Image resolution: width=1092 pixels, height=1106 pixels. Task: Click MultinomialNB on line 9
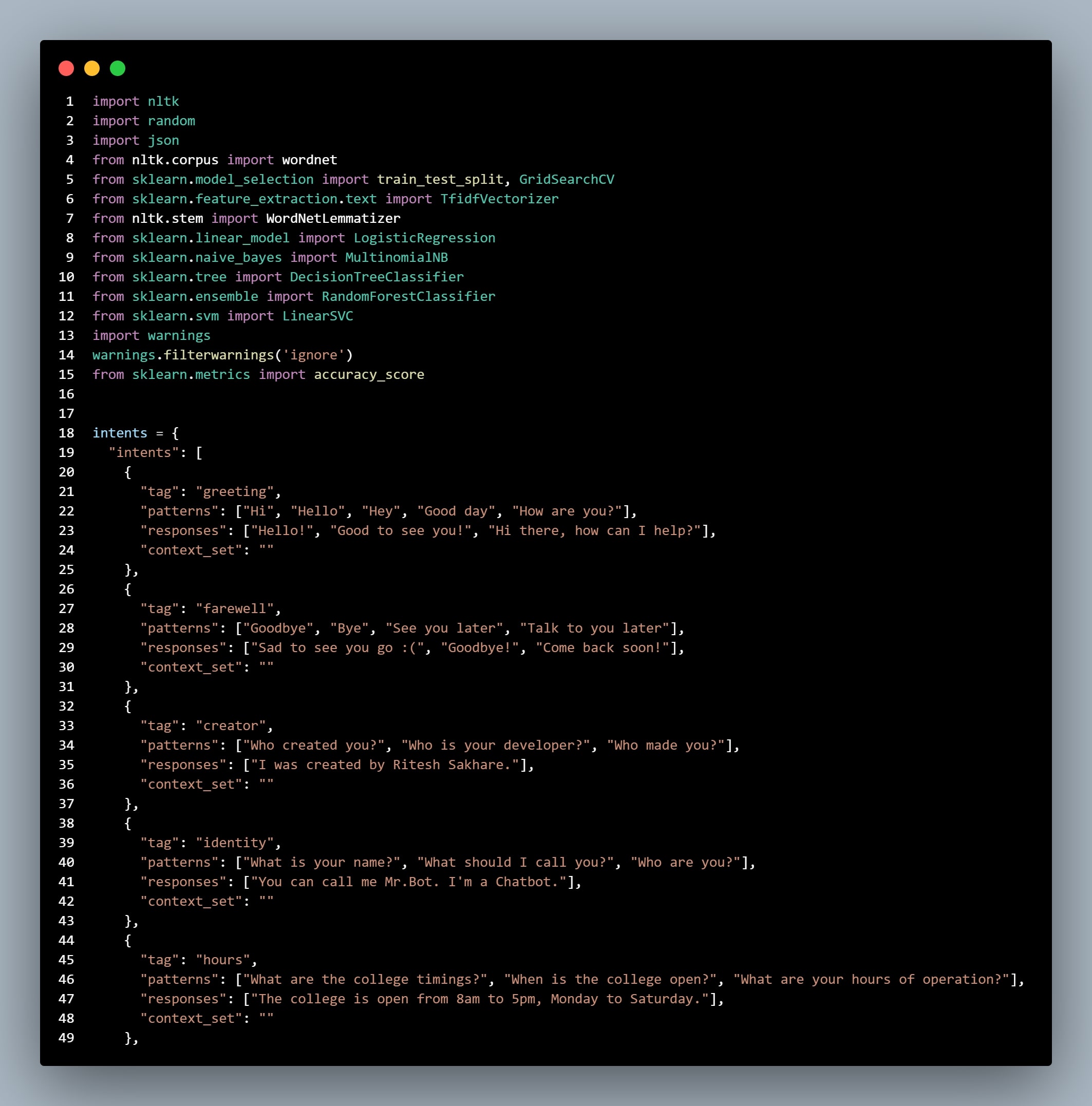[396, 258]
